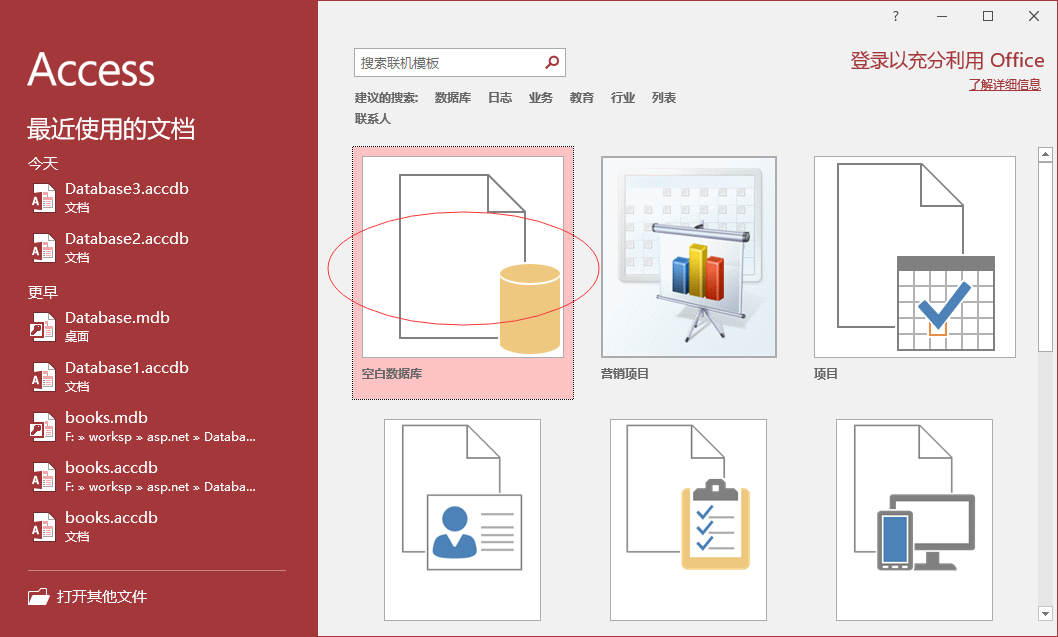The width and height of the screenshot is (1058, 637).
Task: Click the 联系人 suggested search term
Action: tap(372, 119)
